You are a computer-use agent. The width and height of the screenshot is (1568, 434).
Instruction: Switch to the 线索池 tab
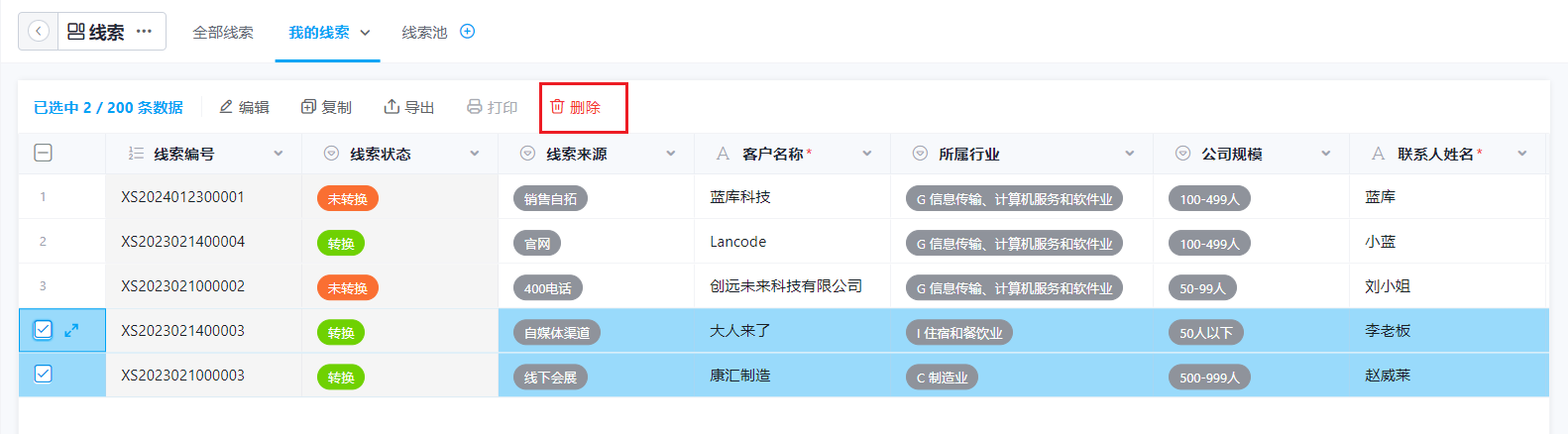[x=424, y=33]
